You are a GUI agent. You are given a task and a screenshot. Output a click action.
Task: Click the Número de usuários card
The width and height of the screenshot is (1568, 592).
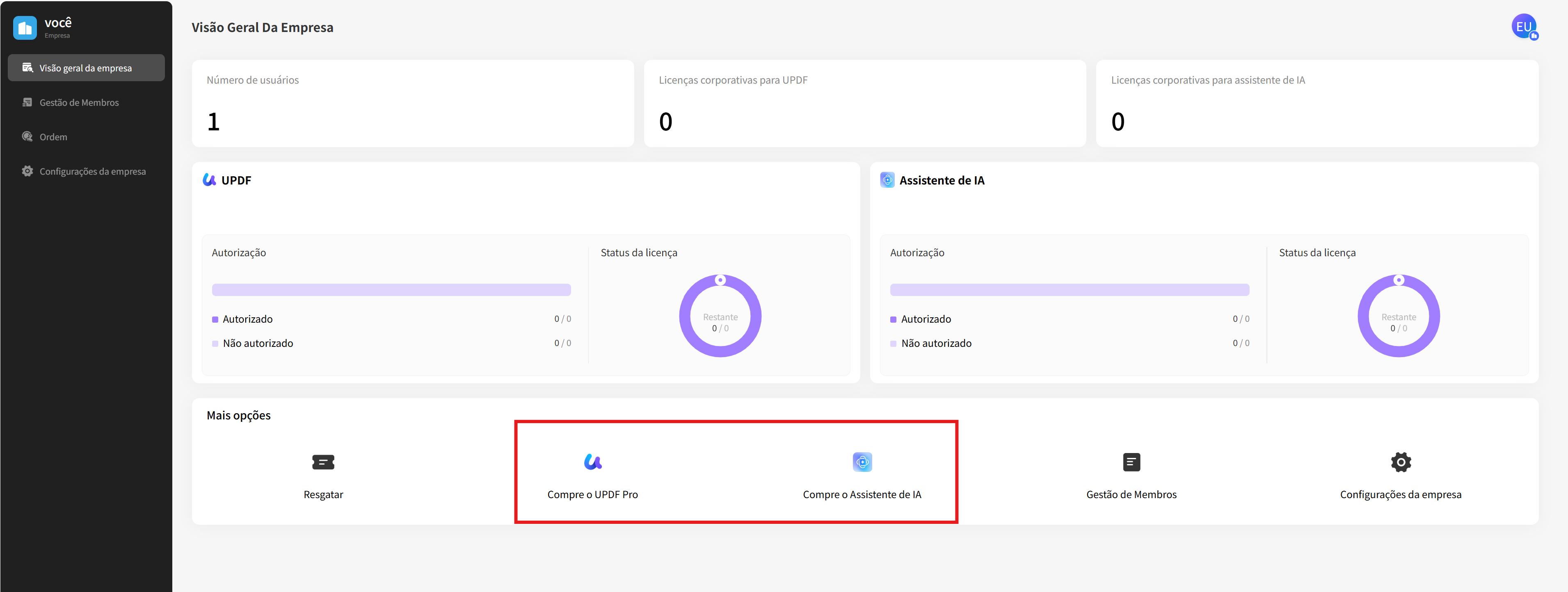tap(413, 103)
